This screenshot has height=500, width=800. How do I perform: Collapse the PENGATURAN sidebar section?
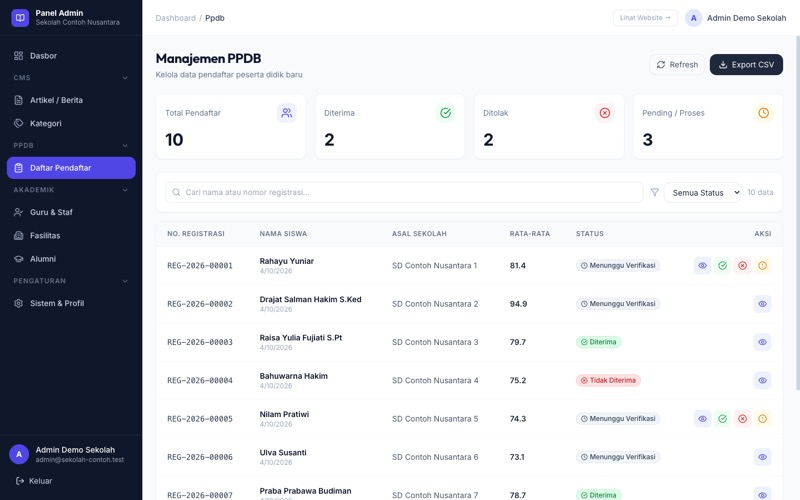point(125,281)
